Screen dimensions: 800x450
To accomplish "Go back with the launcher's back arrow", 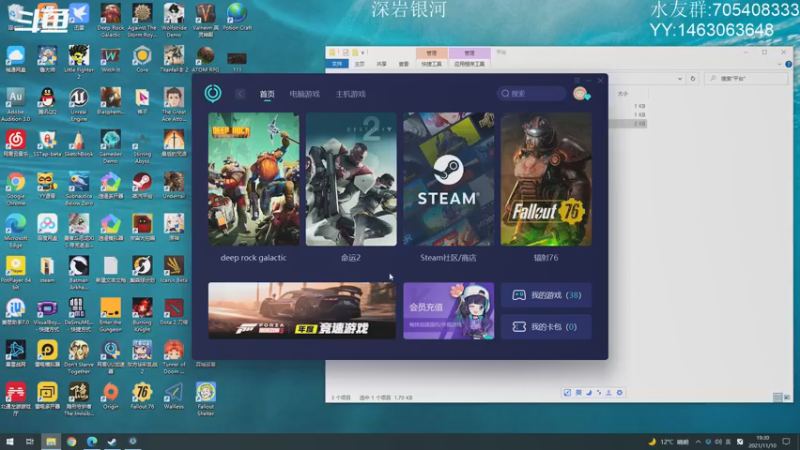I will point(240,94).
